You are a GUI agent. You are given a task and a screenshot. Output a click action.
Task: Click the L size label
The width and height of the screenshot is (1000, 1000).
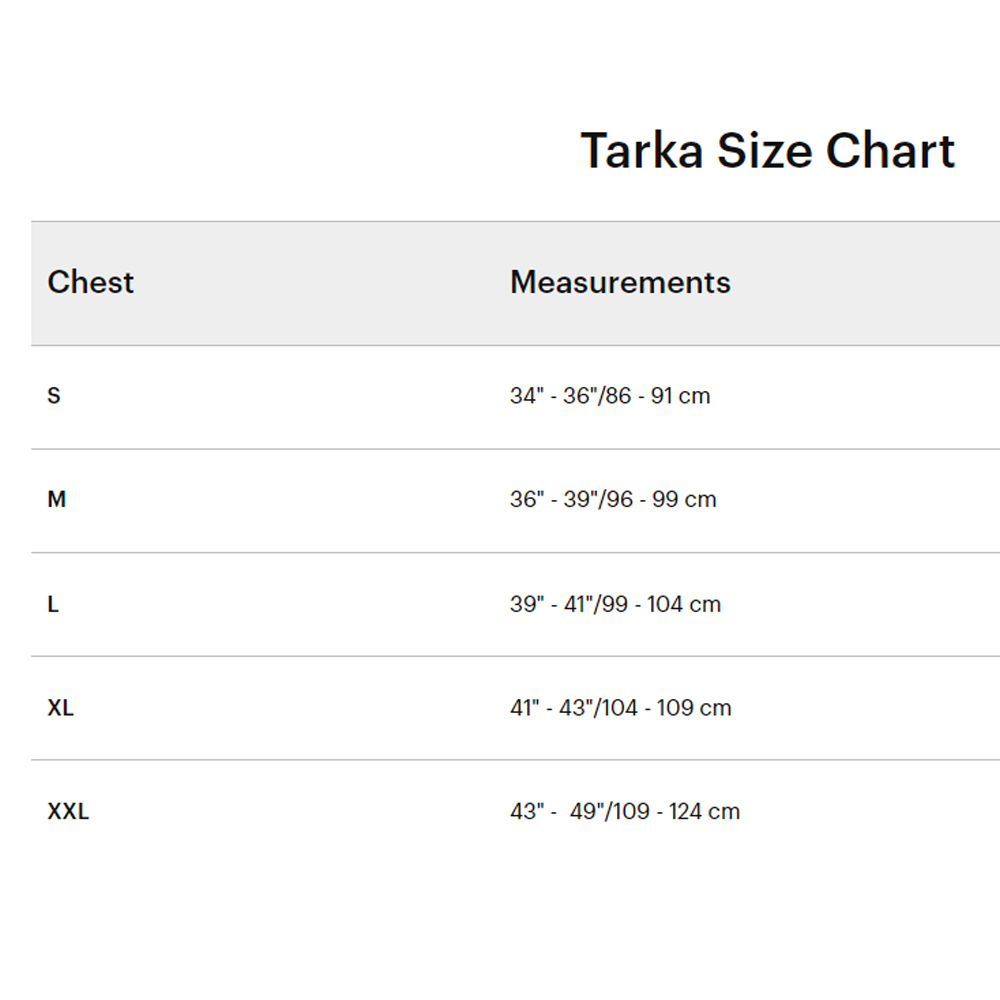(x=53, y=603)
